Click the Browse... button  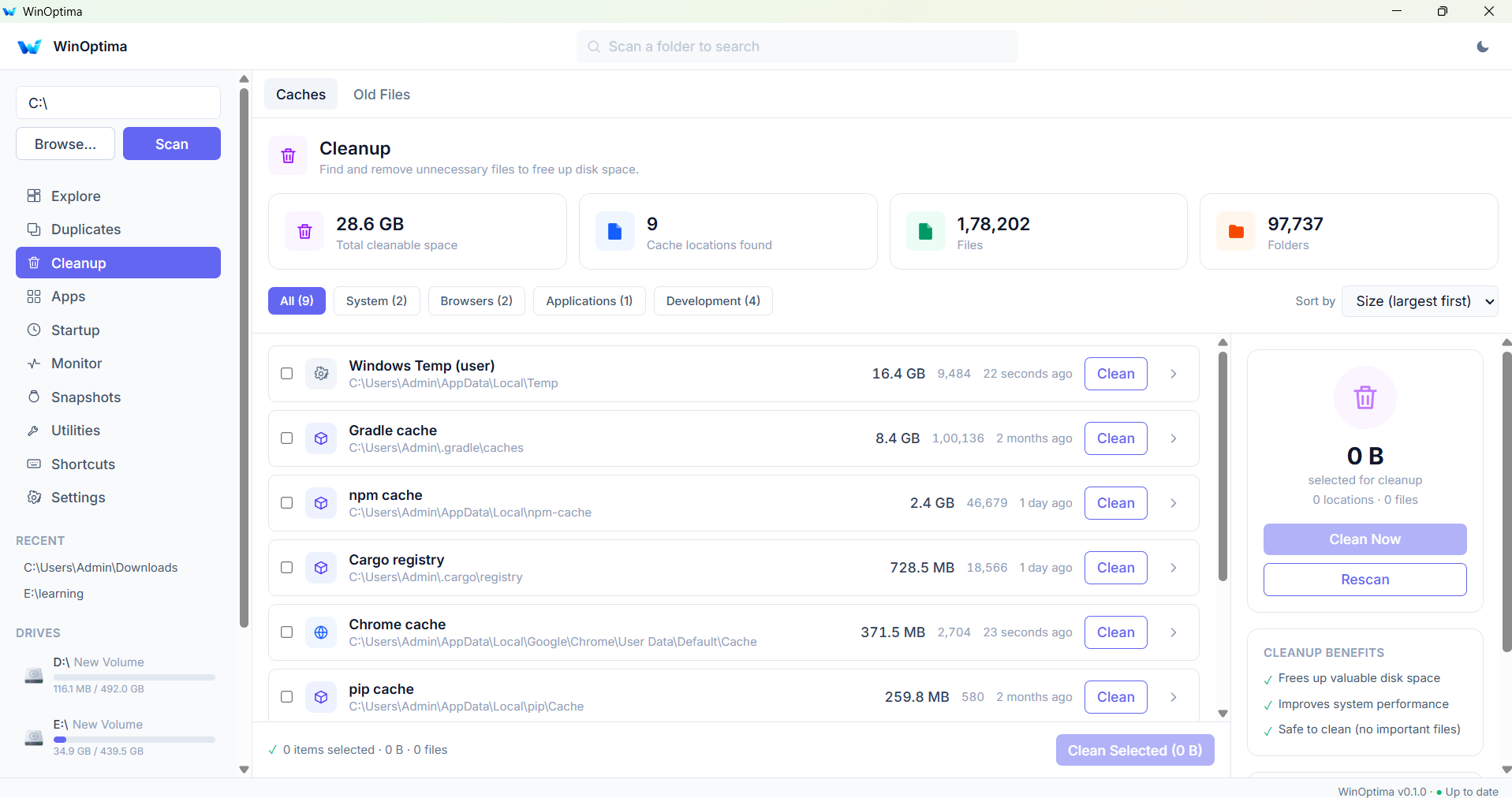tap(65, 144)
